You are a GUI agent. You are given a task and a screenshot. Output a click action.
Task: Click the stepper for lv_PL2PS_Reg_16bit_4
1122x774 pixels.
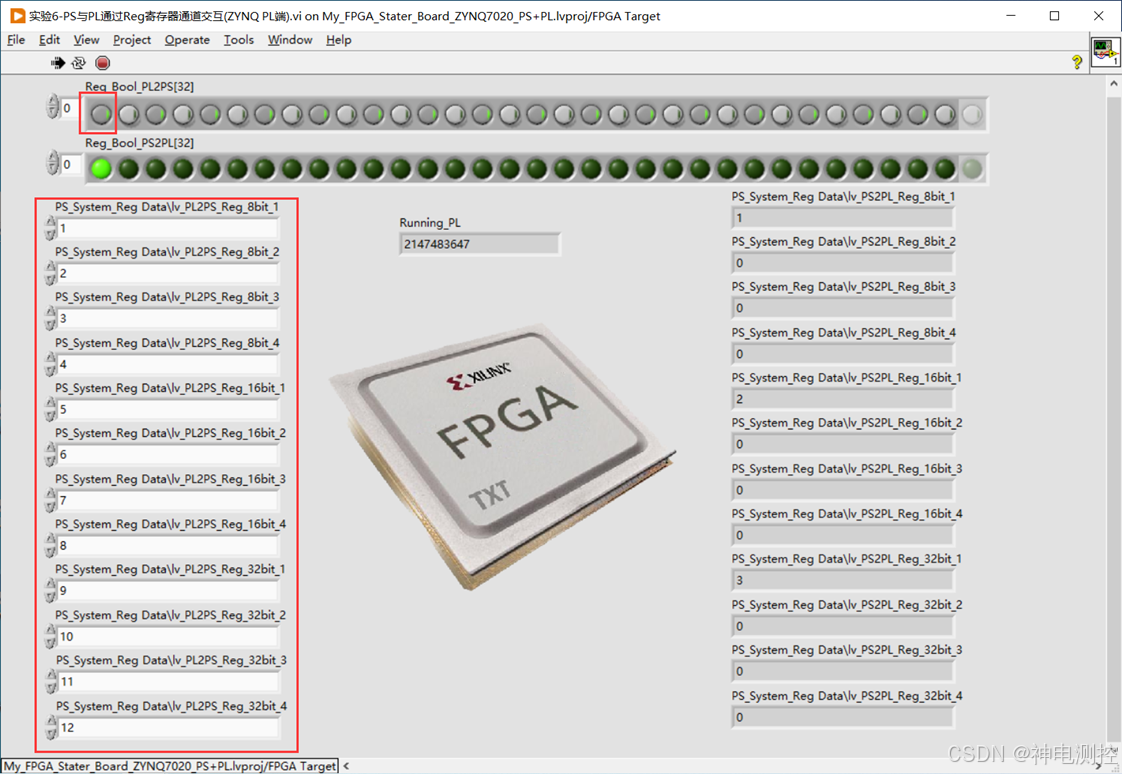point(50,545)
